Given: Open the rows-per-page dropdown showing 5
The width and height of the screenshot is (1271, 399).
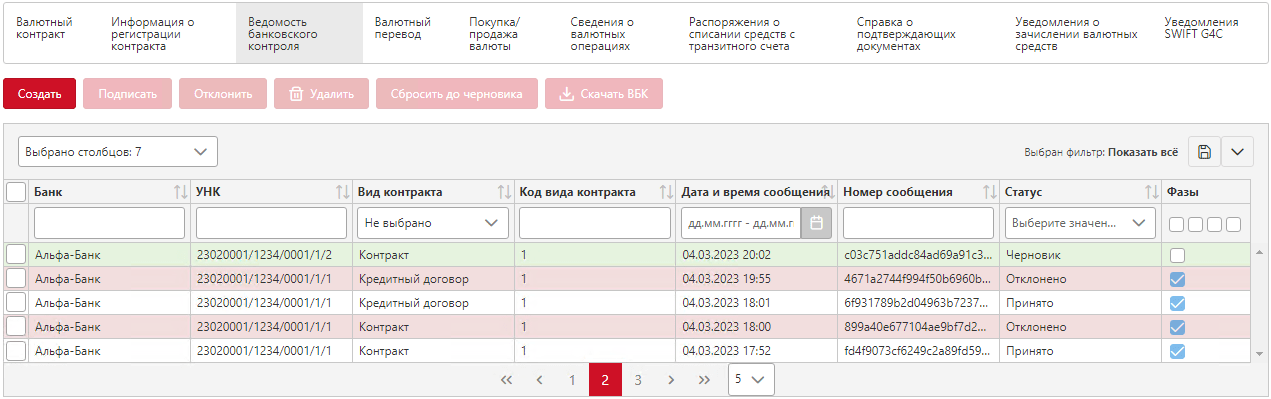Looking at the screenshot, I should tap(751, 380).
